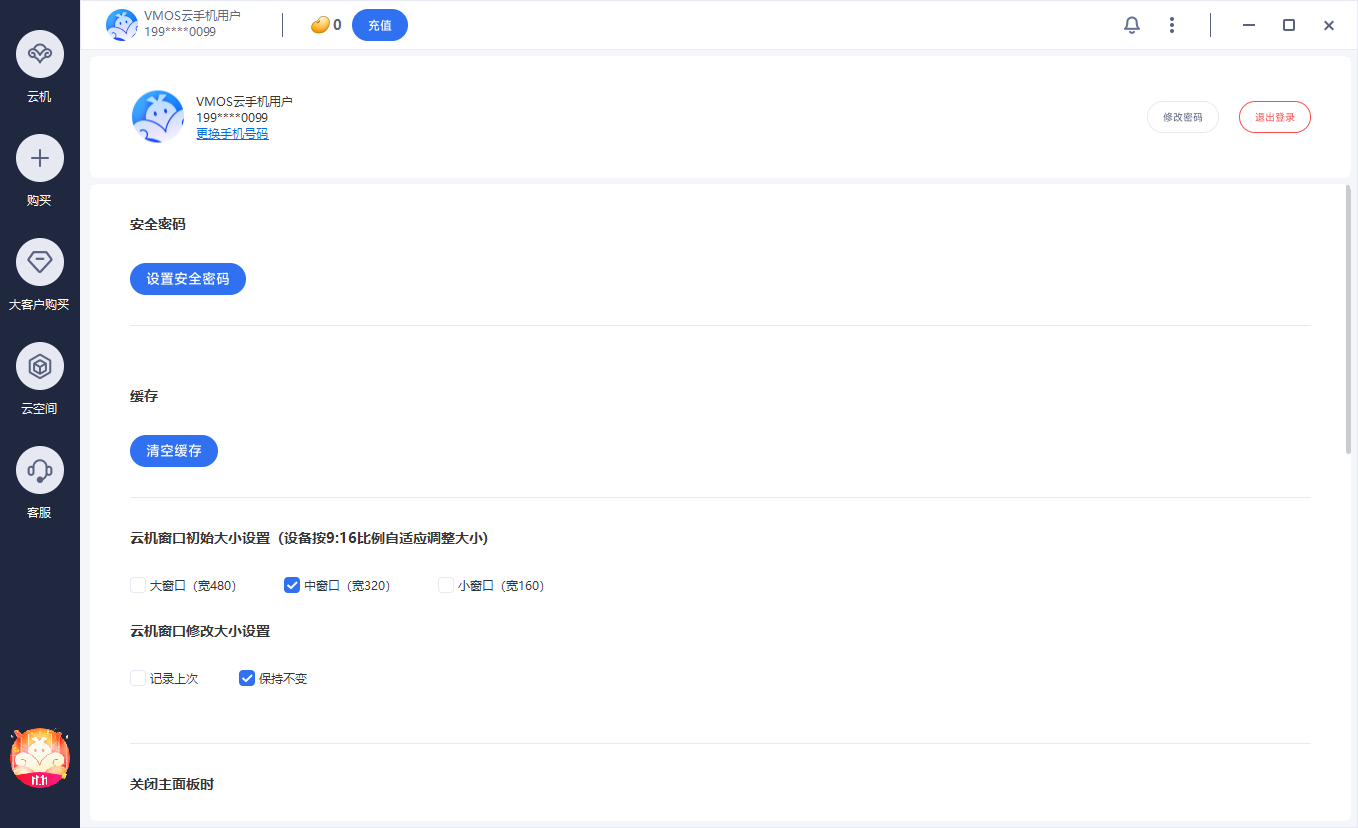Image resolution: width=1358 pixels, height=828 pixels.
Task: Open the 云机 cloud phone sidebar icon
Action: 40,54
